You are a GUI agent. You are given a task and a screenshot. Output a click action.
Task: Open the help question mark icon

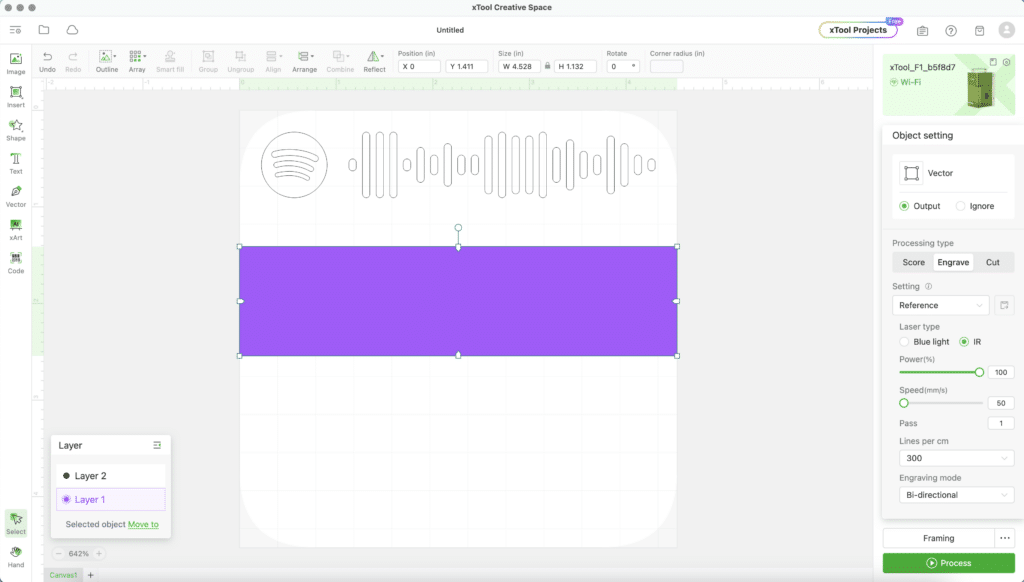(x=951, y=31)
